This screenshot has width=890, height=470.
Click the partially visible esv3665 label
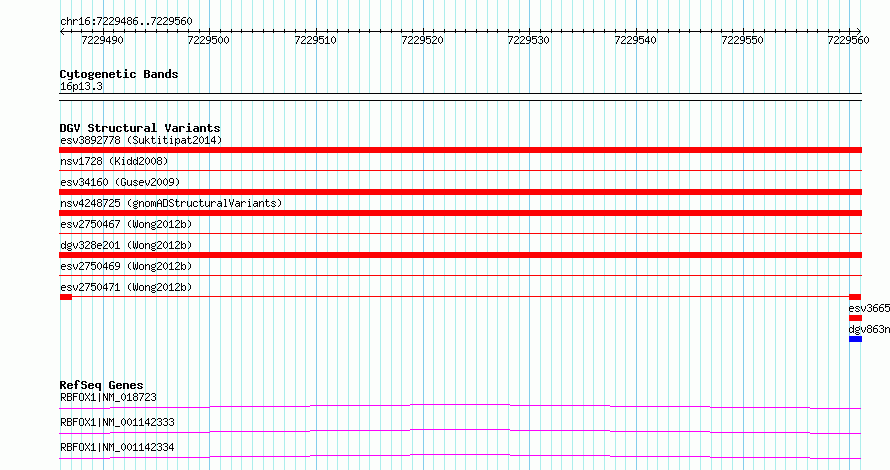coord(869,308)
